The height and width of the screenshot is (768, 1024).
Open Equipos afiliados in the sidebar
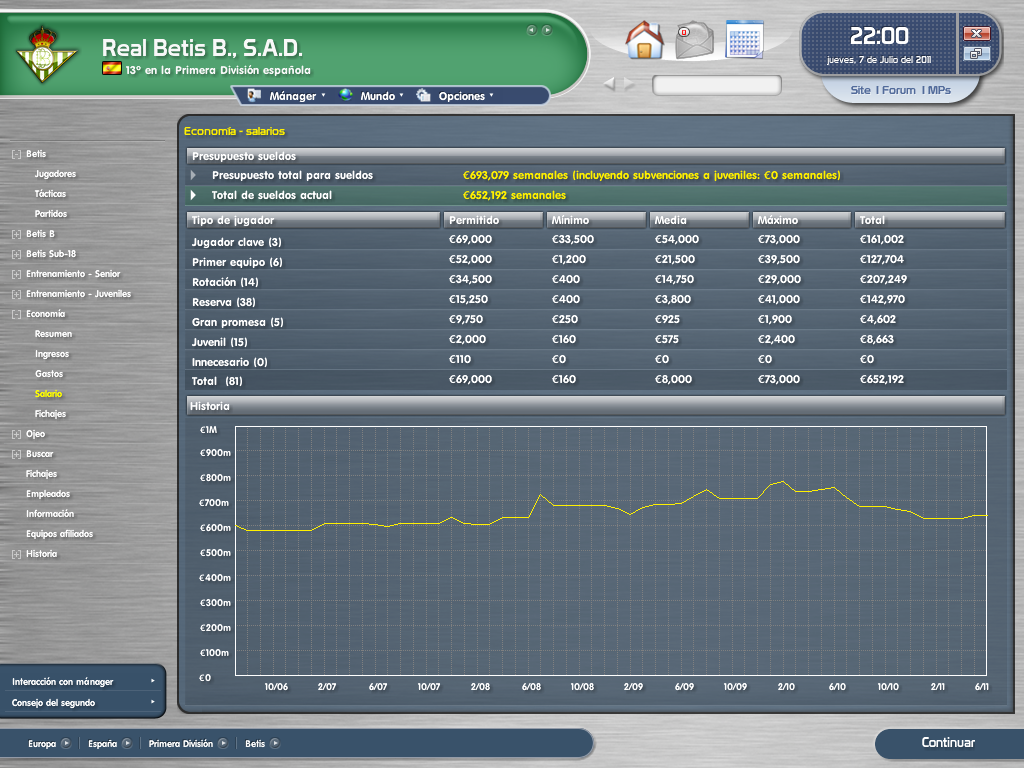[x=59, y=534]
